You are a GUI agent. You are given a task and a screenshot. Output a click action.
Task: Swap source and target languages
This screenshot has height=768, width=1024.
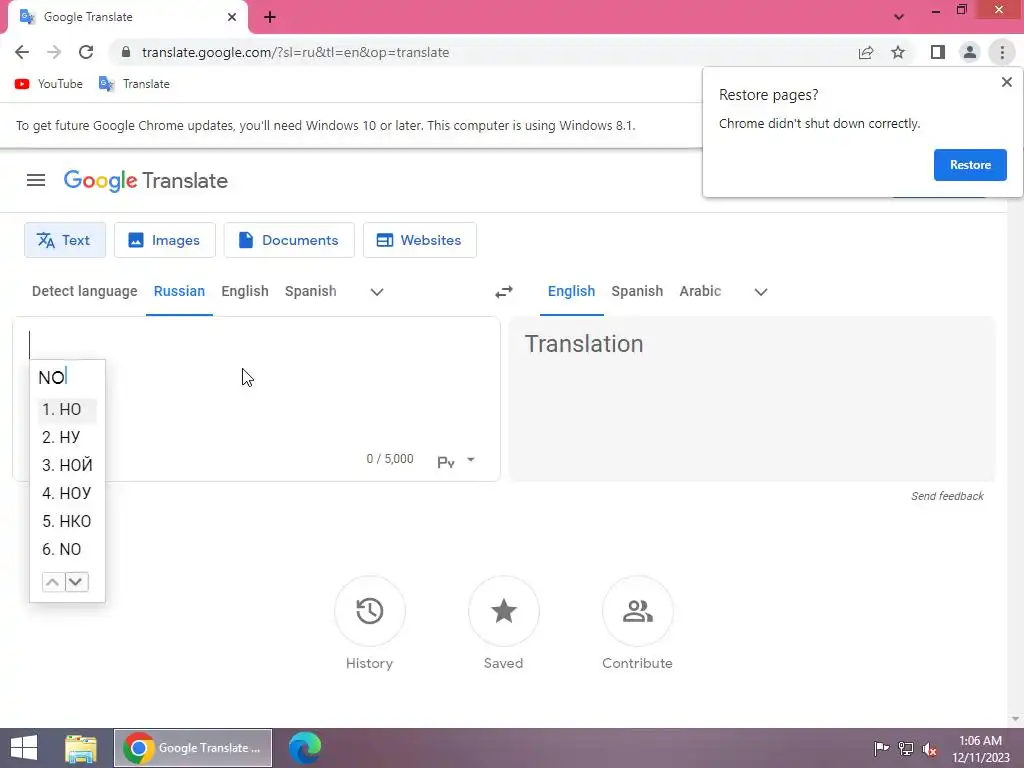point(504,292)
